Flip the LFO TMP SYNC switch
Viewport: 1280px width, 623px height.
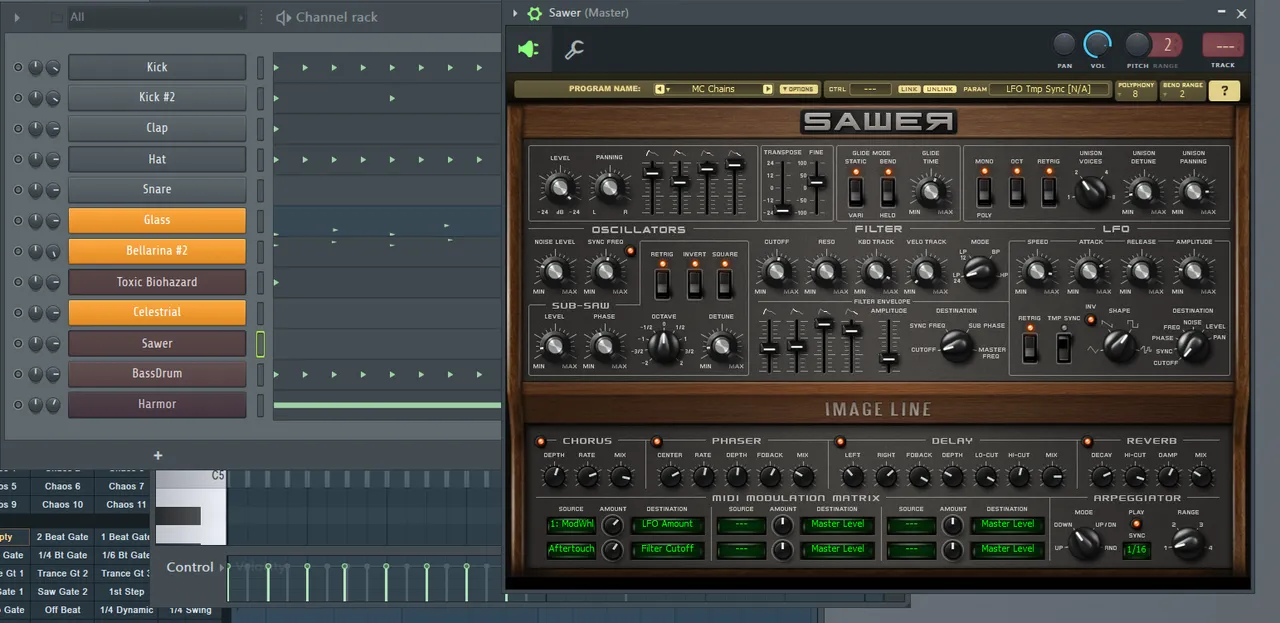(1064, 346)
